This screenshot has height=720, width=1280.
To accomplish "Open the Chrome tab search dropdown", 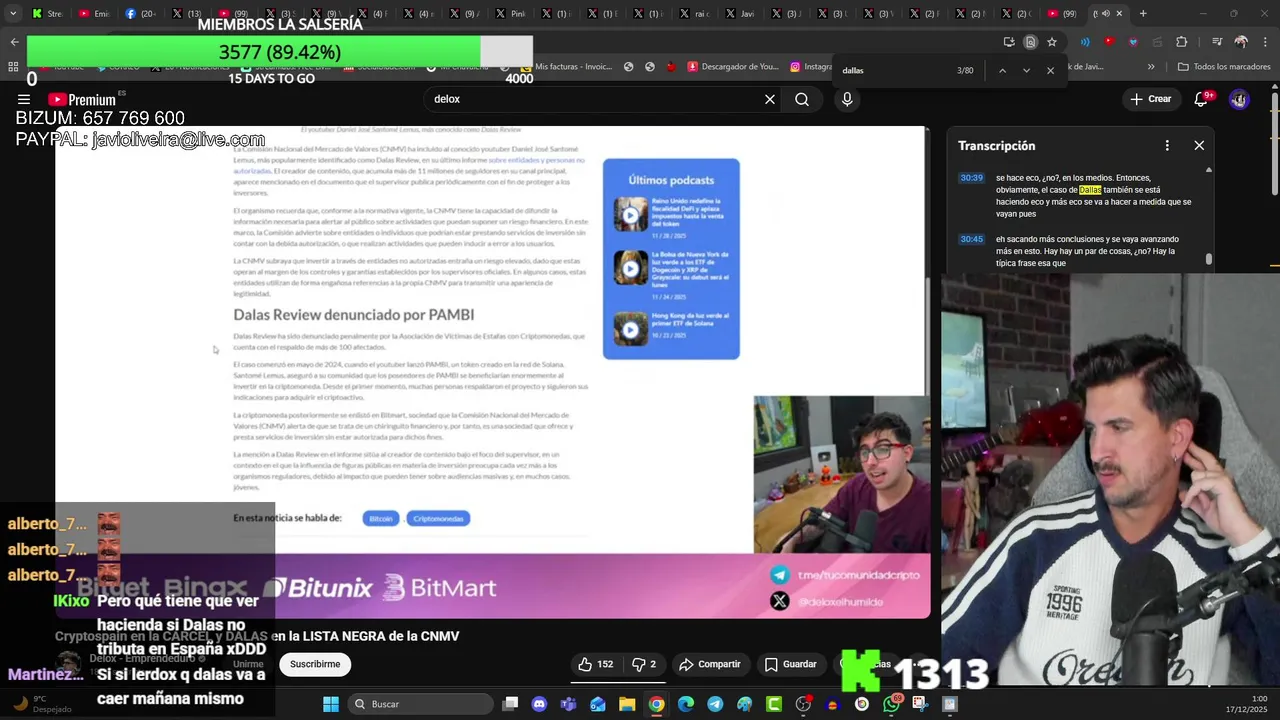I will pos(13,14).
